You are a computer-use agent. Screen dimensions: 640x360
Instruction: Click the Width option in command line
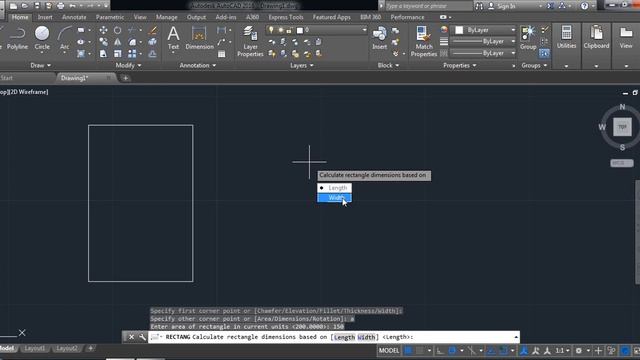[x=366, y=337]
